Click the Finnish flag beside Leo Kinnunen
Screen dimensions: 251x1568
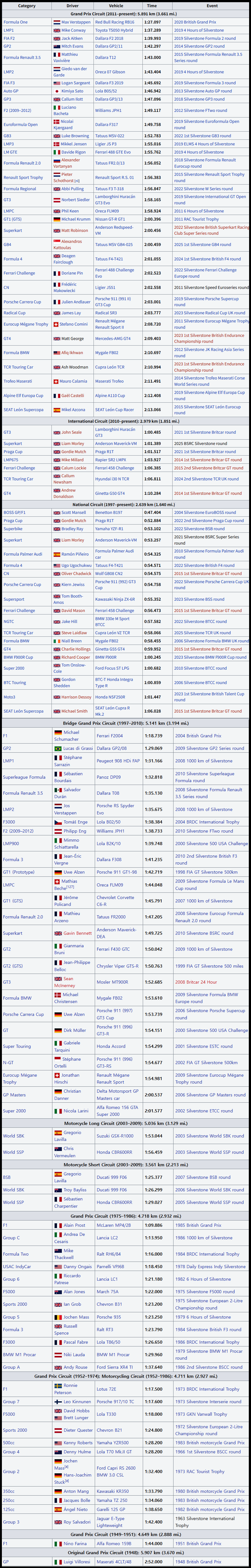pyautogui.click(x=58, y=1402)
